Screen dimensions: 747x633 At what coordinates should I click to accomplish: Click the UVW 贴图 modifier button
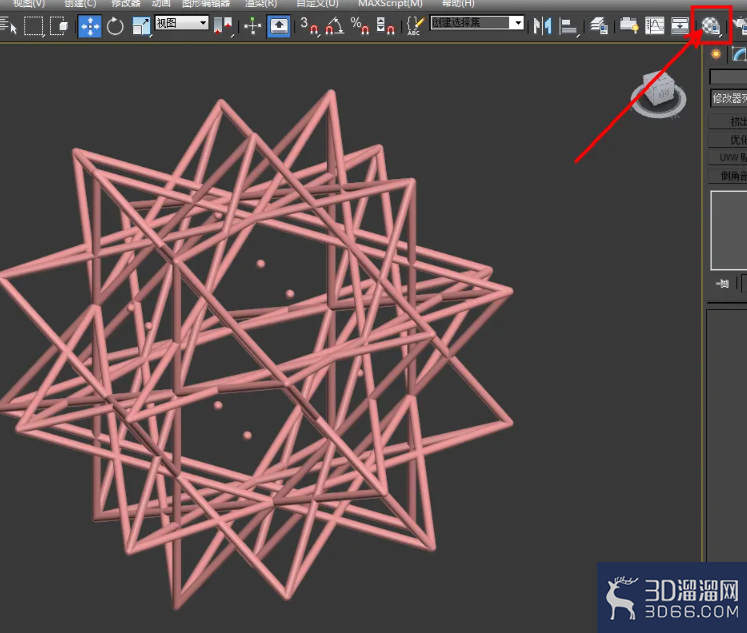(728, 158)
